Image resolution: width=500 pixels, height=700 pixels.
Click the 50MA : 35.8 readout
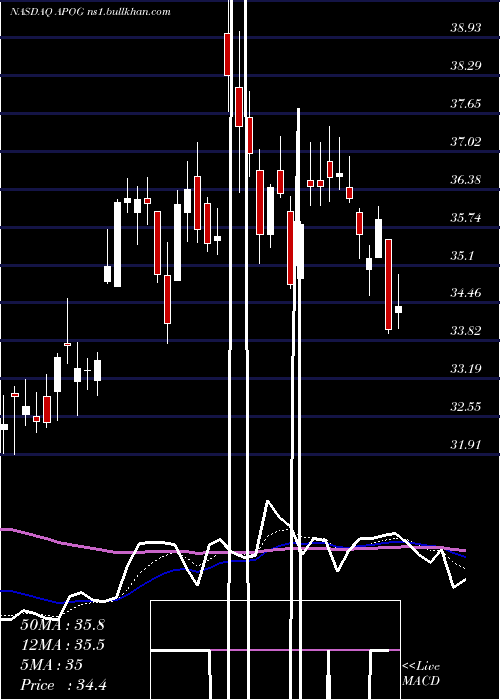62,625
